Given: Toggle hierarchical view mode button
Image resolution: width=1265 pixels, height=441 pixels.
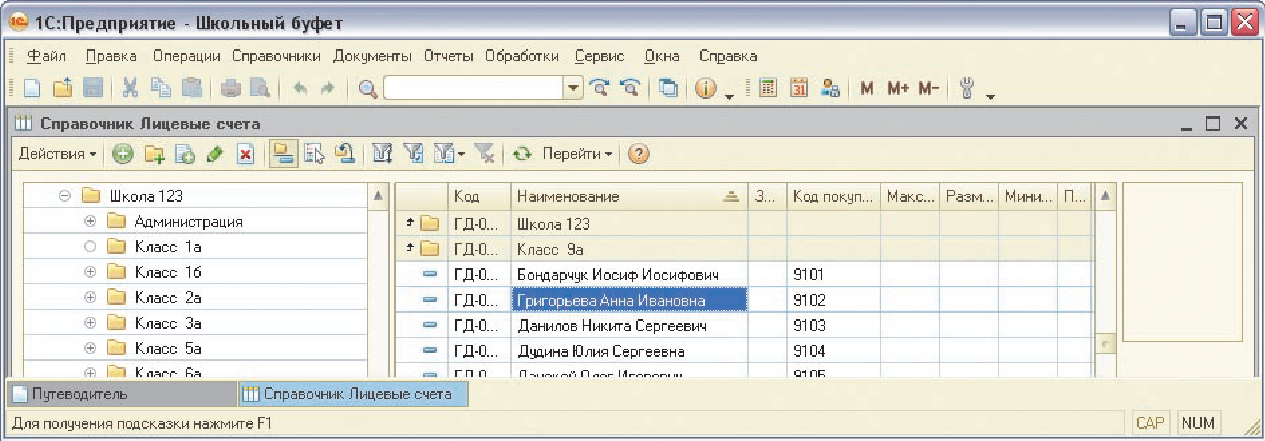Looking at the screenshot, I should [x=283, y=154].
